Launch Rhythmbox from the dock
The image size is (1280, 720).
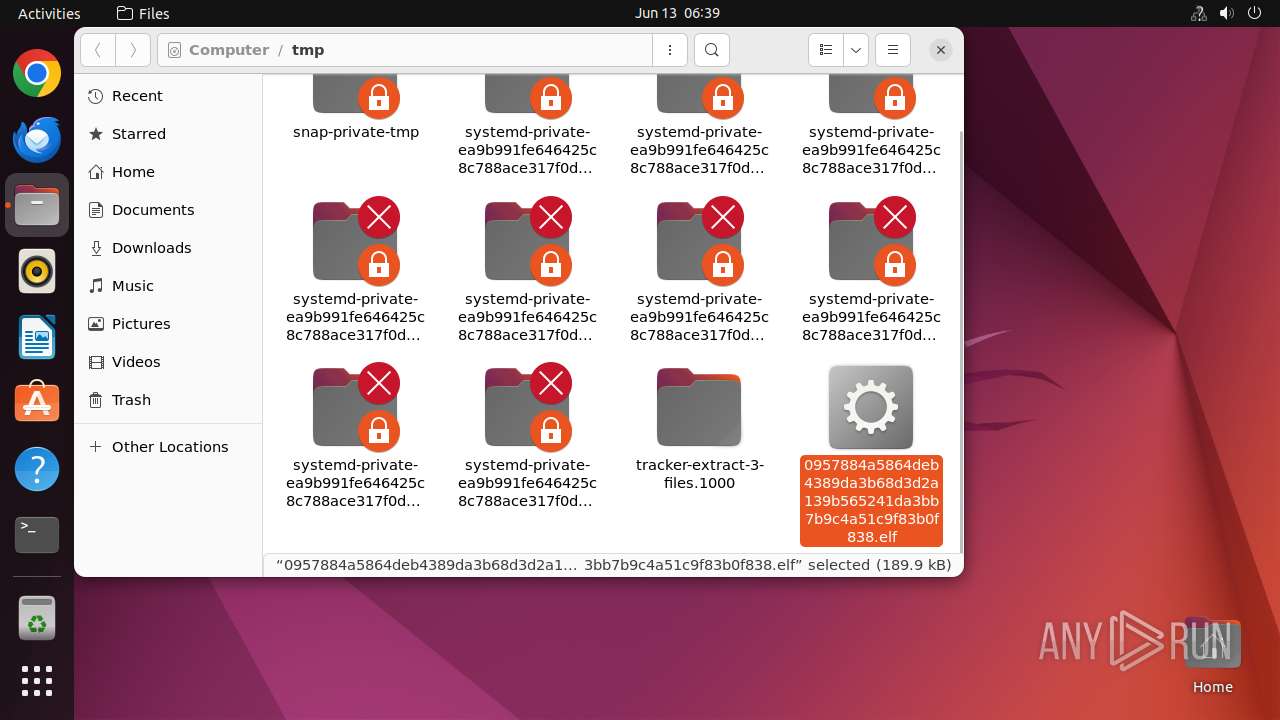click(x=37, y=272)
